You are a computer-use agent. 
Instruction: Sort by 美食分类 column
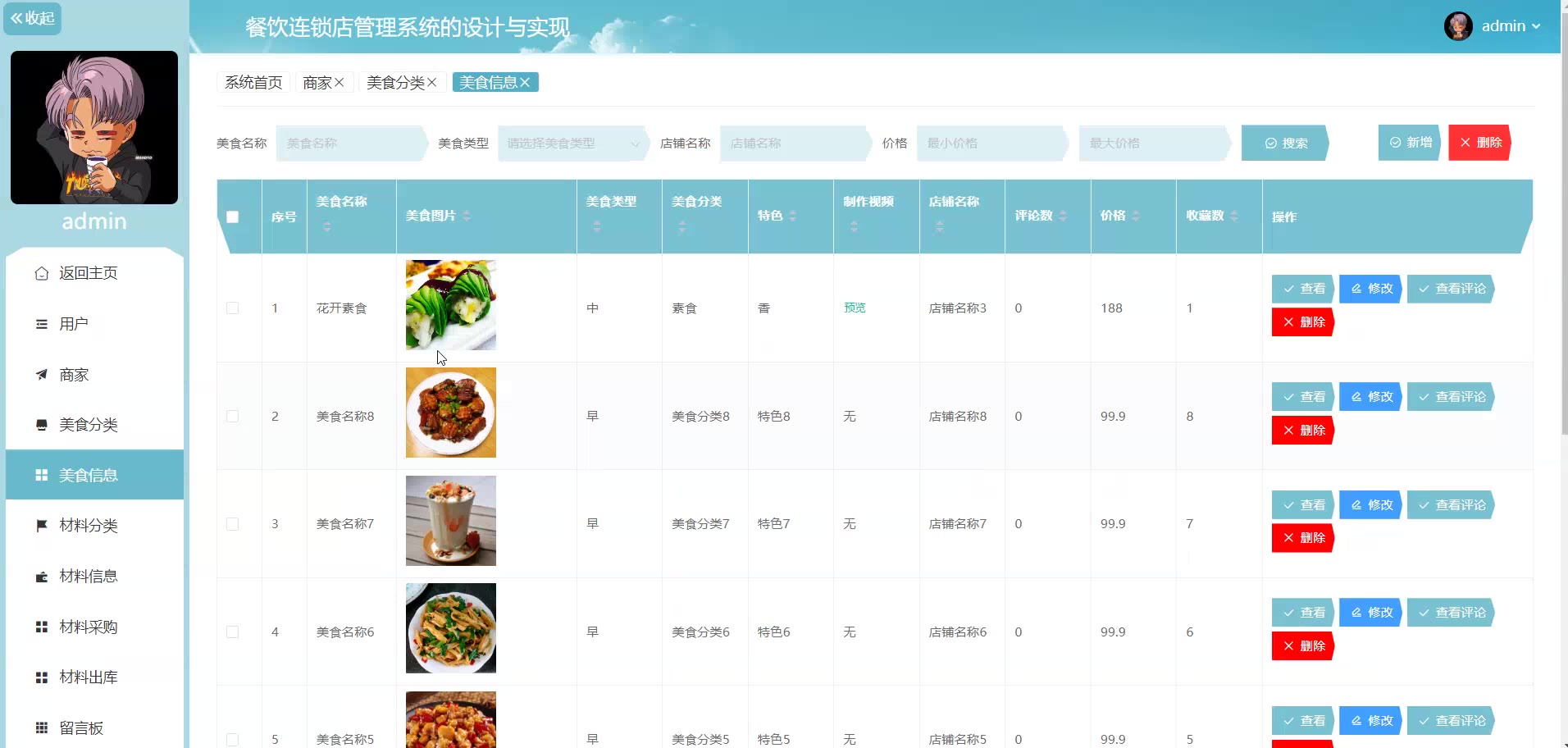(682, 227)
